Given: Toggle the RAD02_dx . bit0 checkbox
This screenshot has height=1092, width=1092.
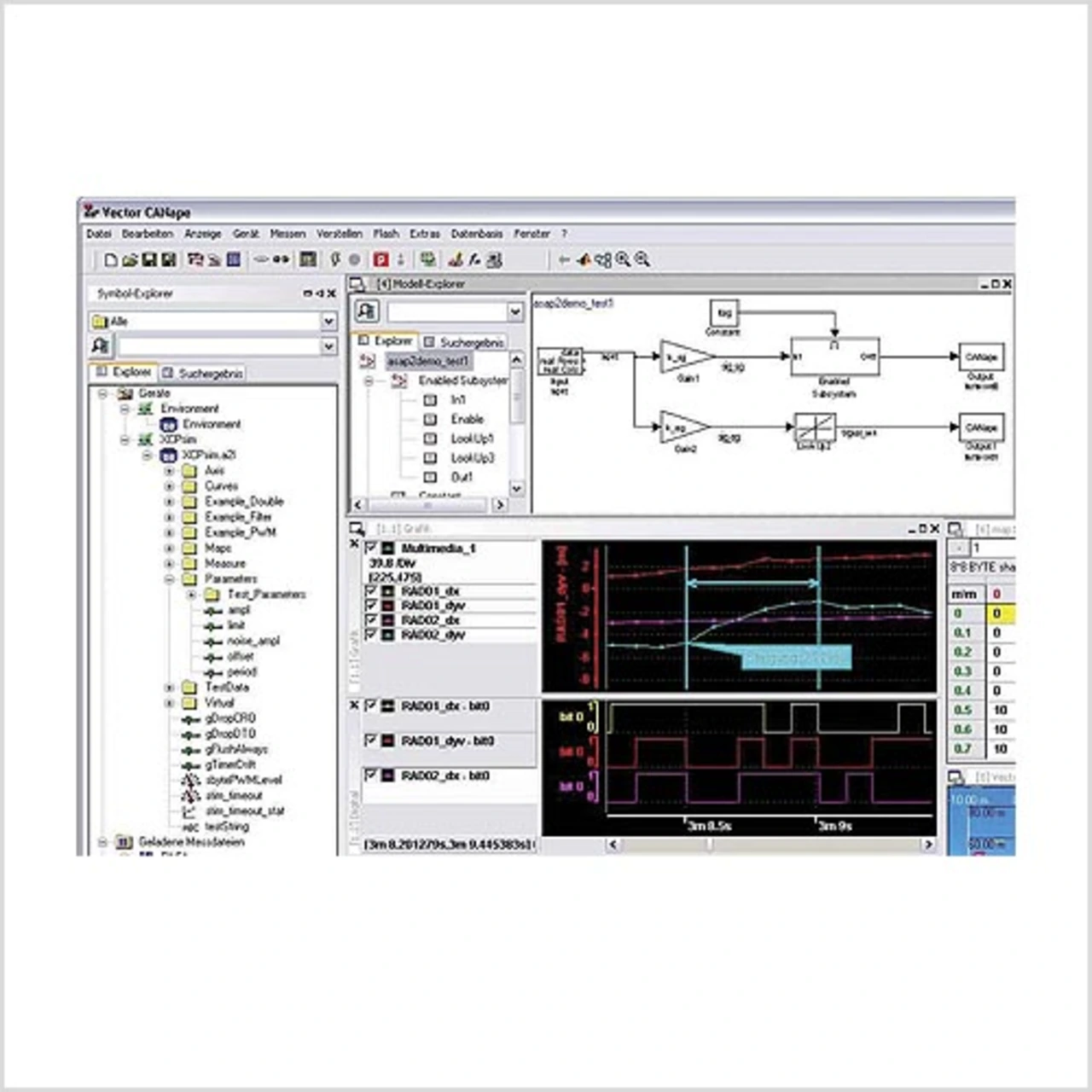Looking at the screenshot, I should [x=371, y=775].
